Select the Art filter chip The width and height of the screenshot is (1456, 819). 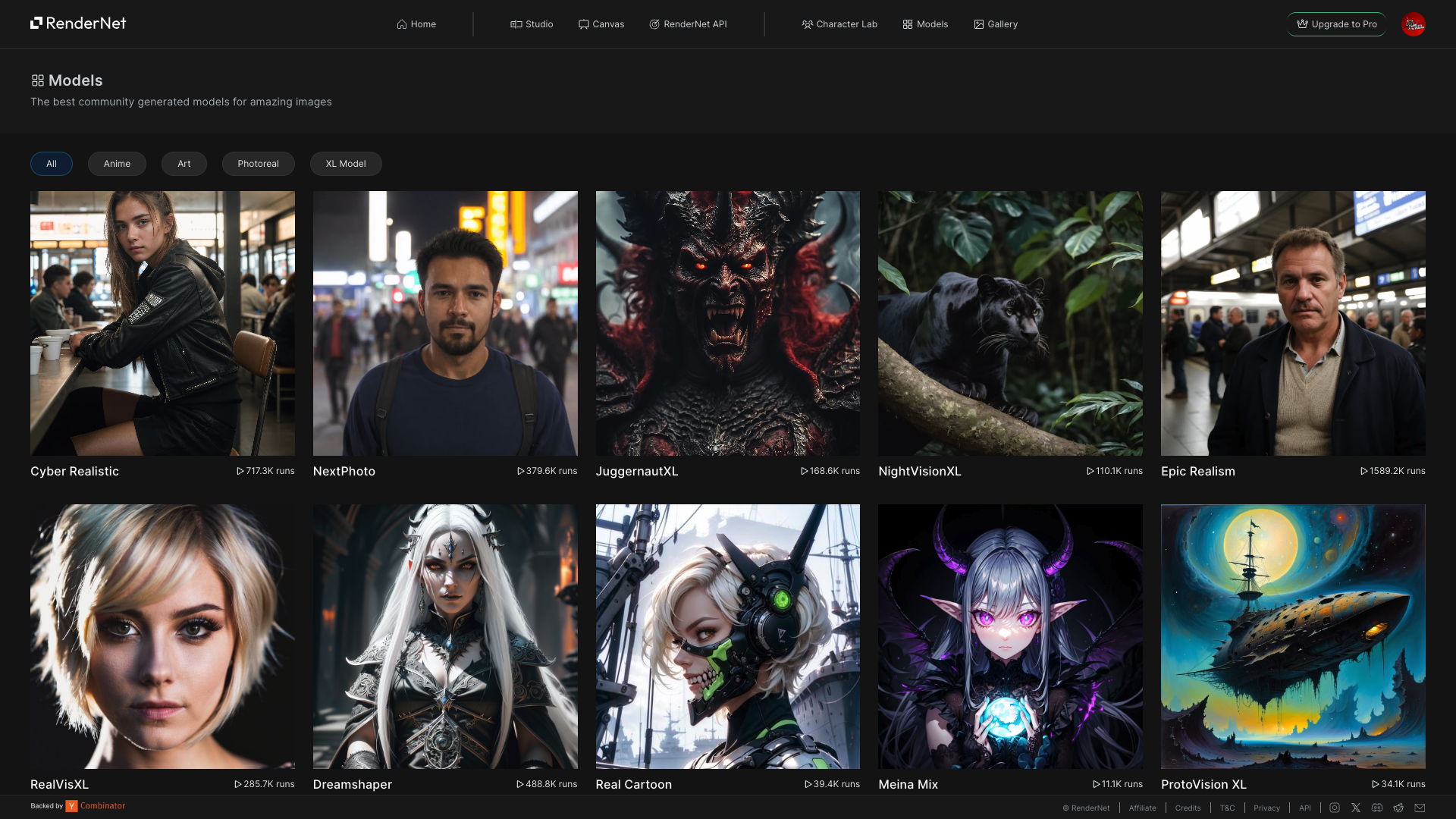click(x=184, y=164)
